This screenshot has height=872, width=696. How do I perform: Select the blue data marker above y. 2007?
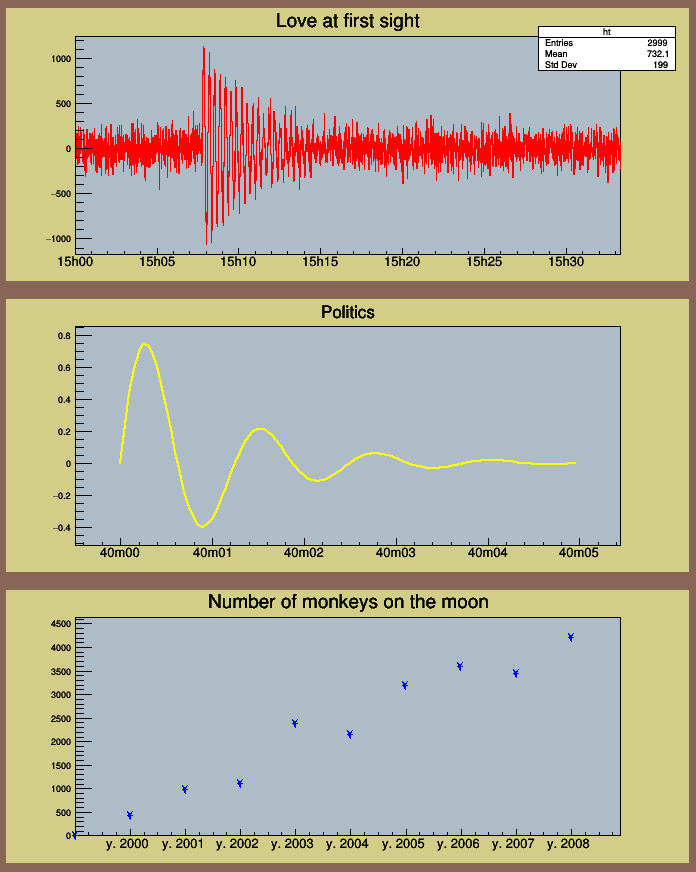pyautogui.click(x=515, y=673)
